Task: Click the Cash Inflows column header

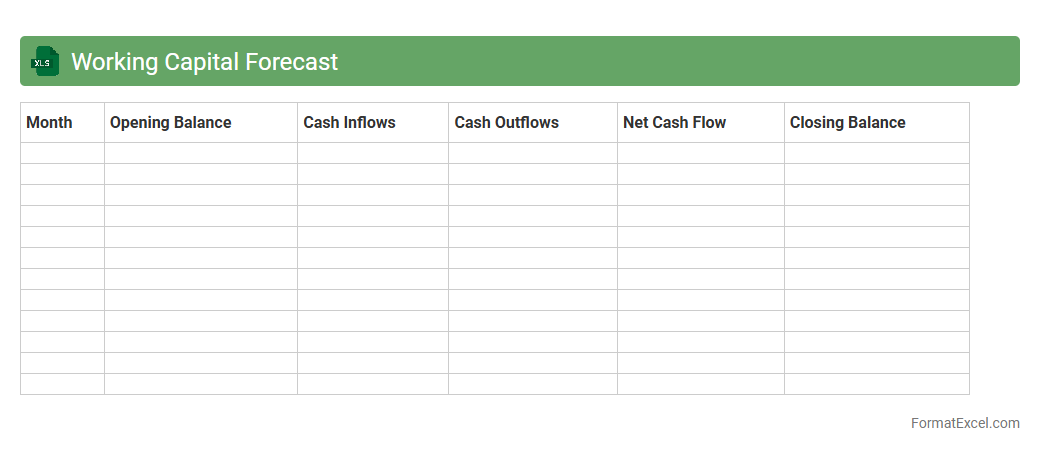Action: (x=349, y=123)
